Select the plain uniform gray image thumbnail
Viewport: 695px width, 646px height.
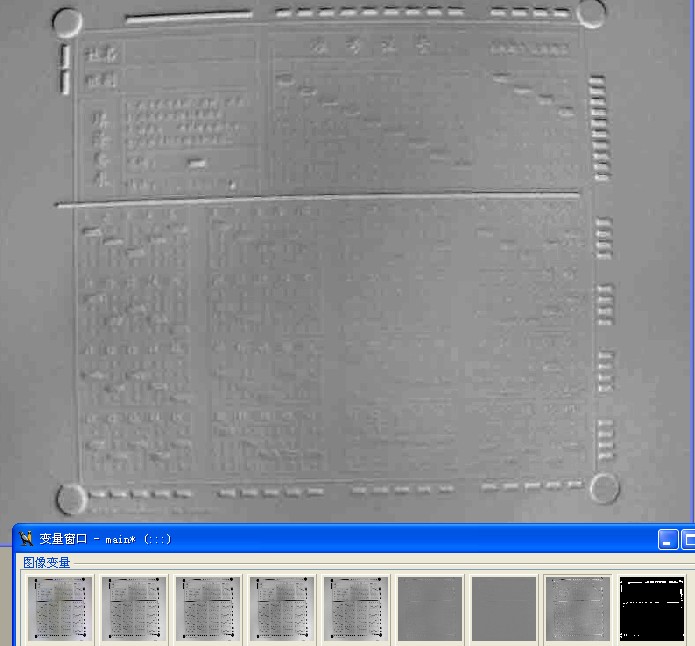coord(504,608)
